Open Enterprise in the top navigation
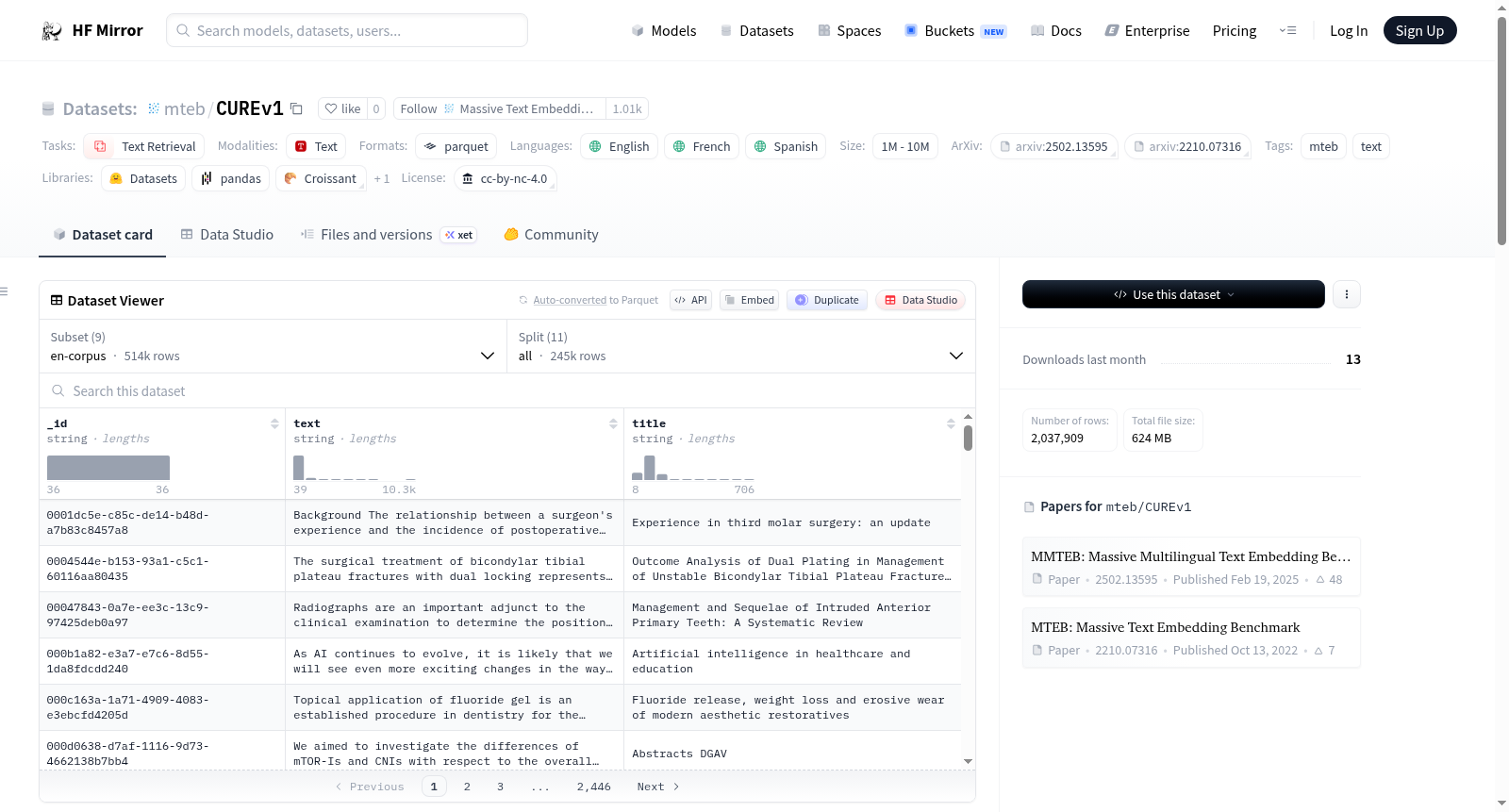 (1147, 31)
